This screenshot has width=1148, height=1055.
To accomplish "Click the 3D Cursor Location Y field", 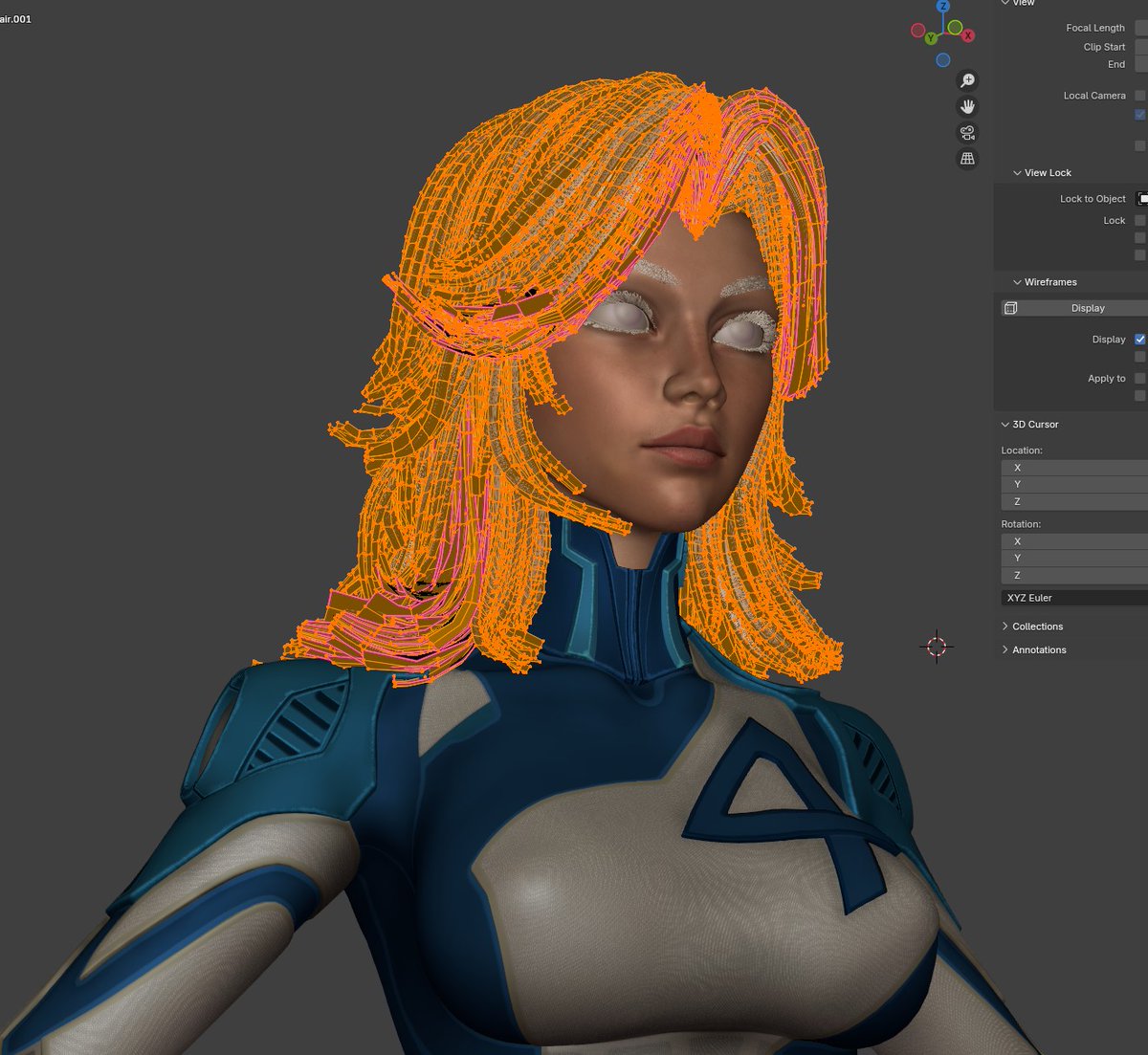I will pyautogui.click(x=1074, y=485).
